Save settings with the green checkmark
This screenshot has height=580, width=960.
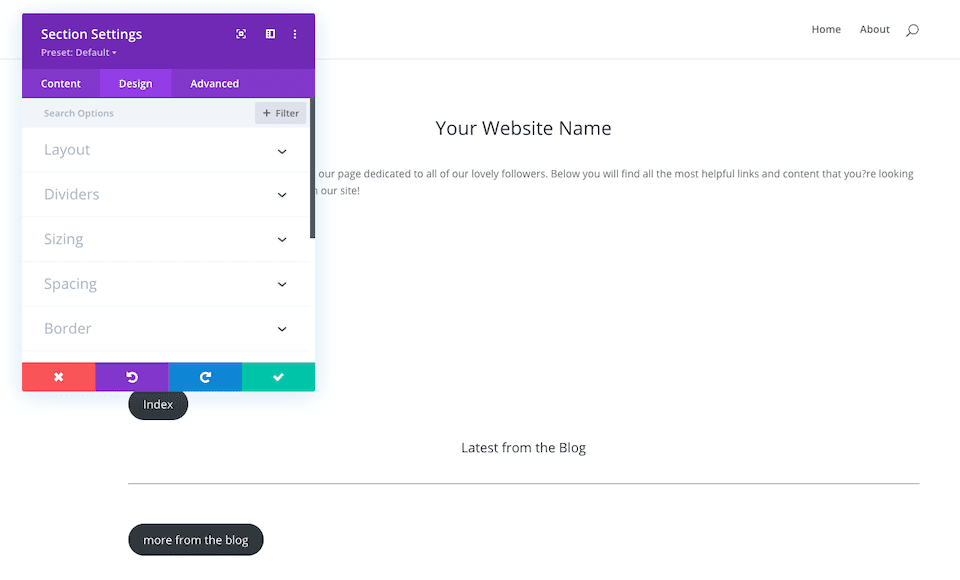click(278, 377)
